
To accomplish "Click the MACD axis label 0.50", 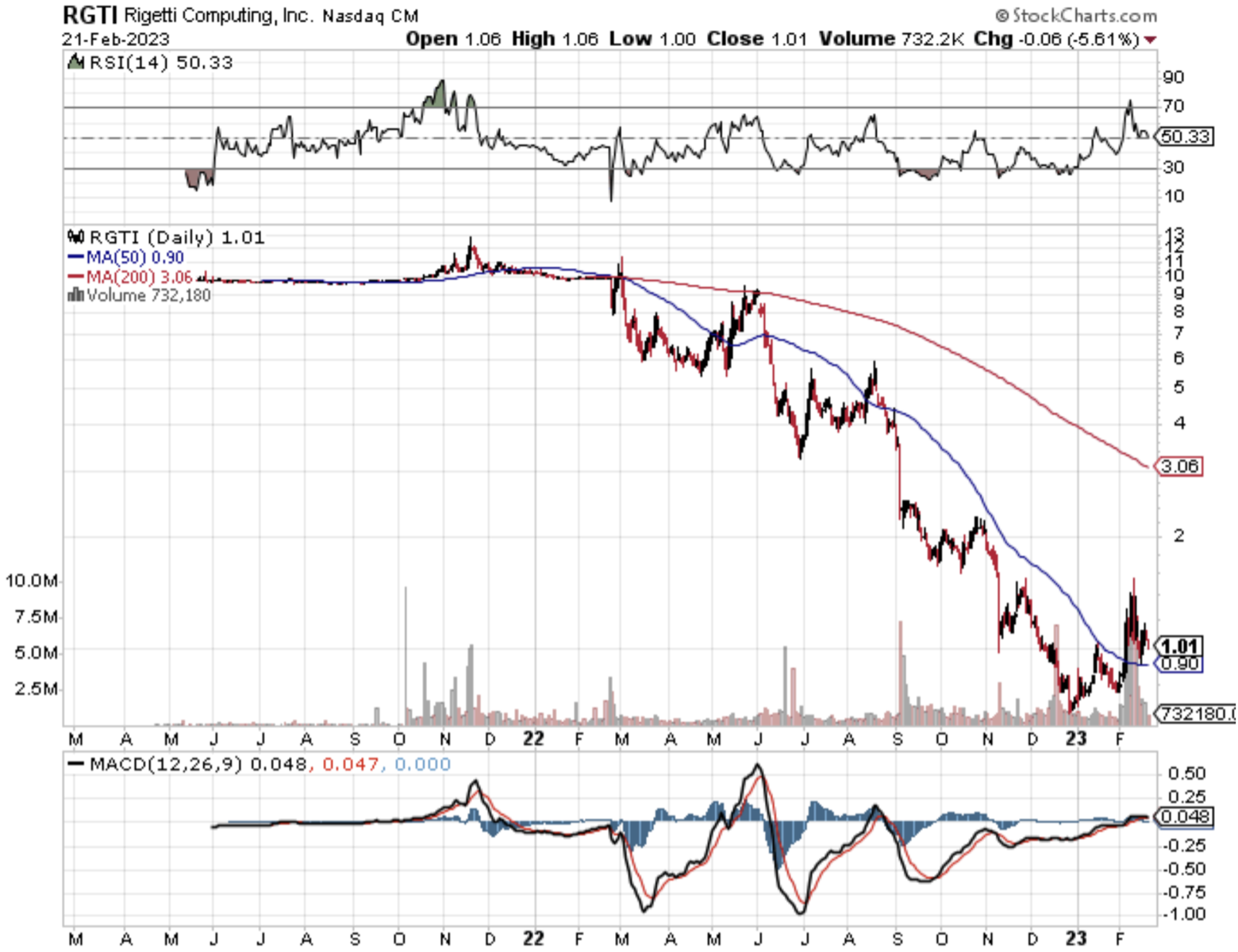I will click(x=1186, y=773).
